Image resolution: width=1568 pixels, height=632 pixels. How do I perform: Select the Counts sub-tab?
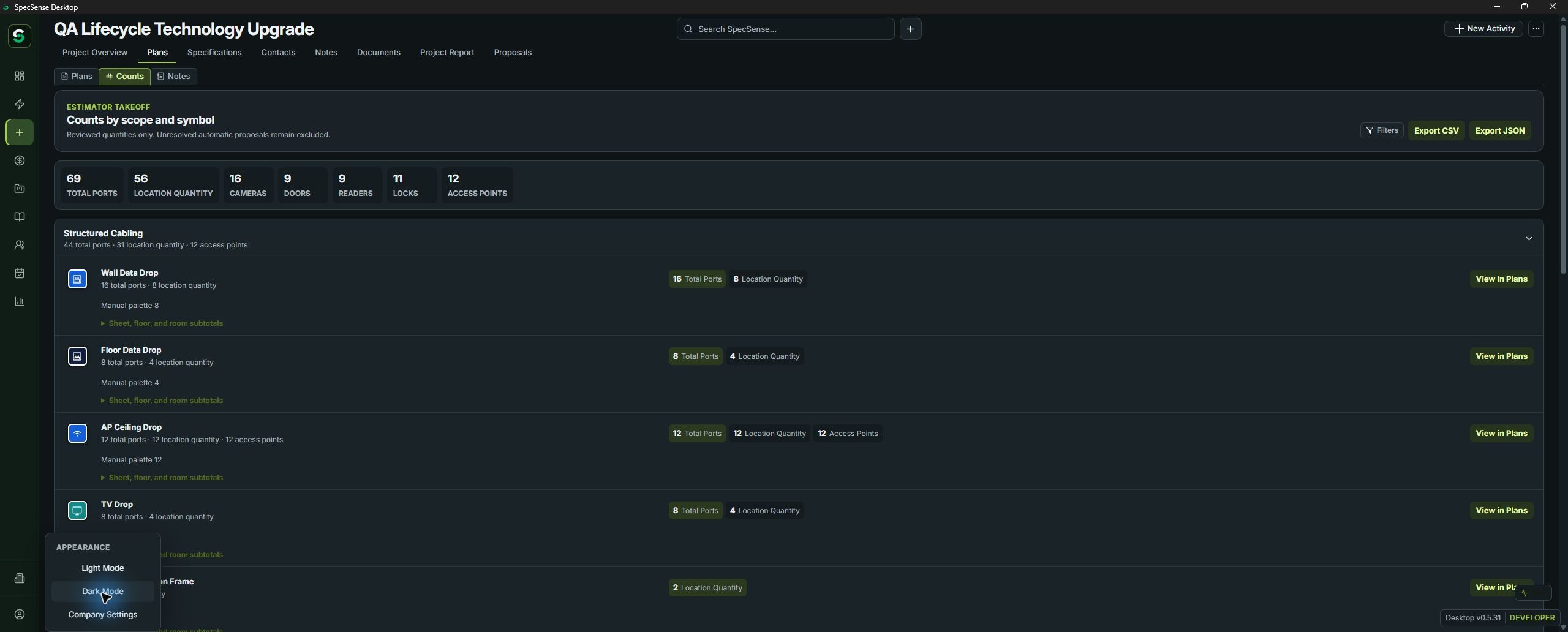click(x=124, y=77)
